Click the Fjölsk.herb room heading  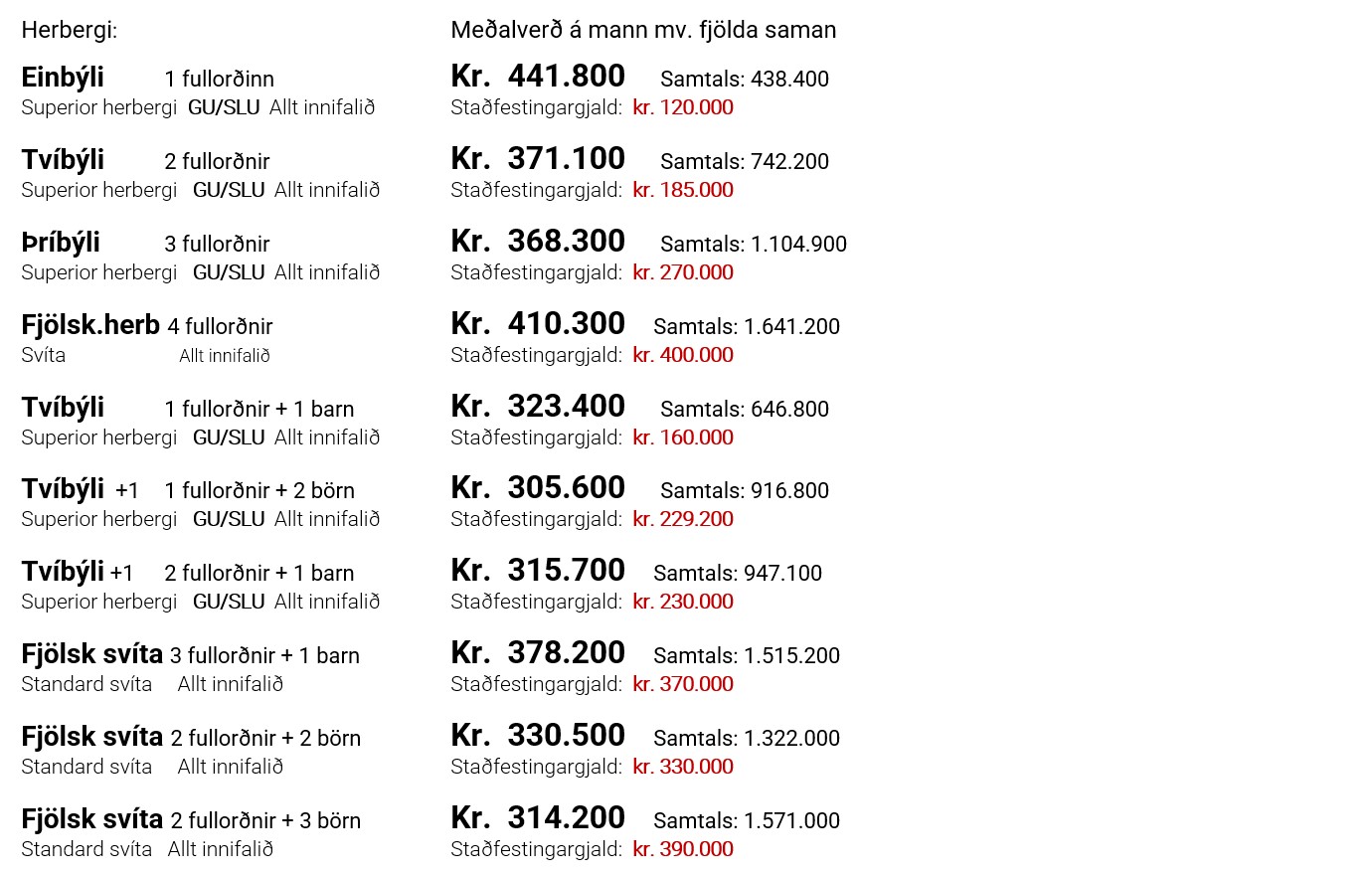90,325
